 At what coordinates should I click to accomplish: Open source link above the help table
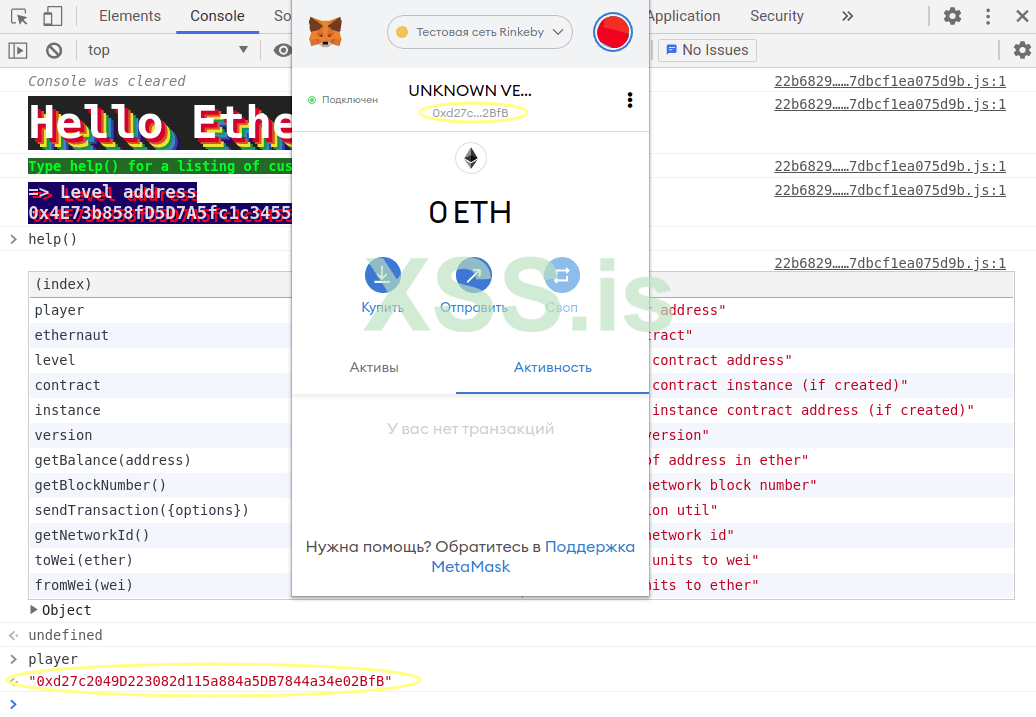tap(890, 262)
